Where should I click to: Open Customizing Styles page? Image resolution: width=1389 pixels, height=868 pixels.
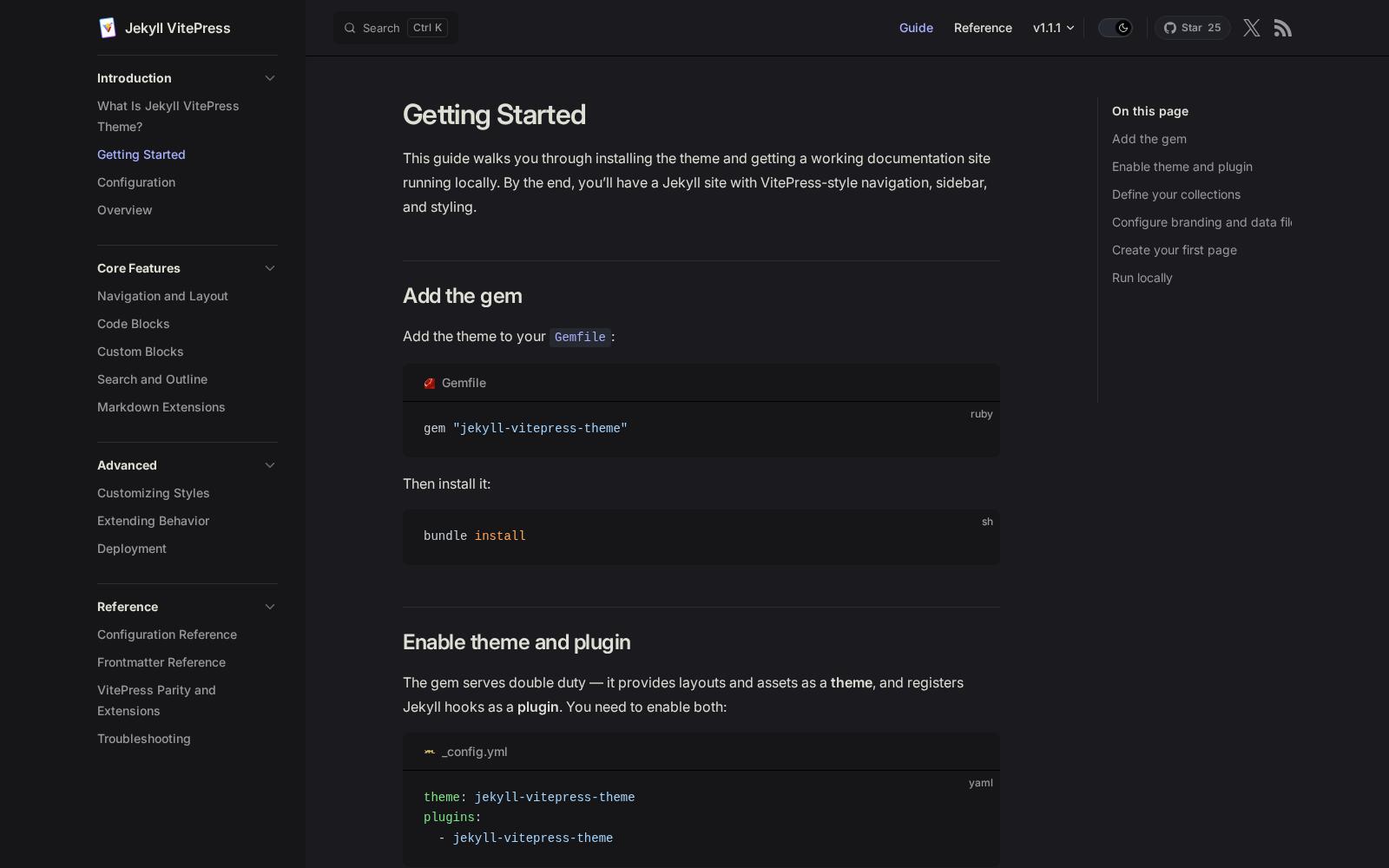point(153,493)
